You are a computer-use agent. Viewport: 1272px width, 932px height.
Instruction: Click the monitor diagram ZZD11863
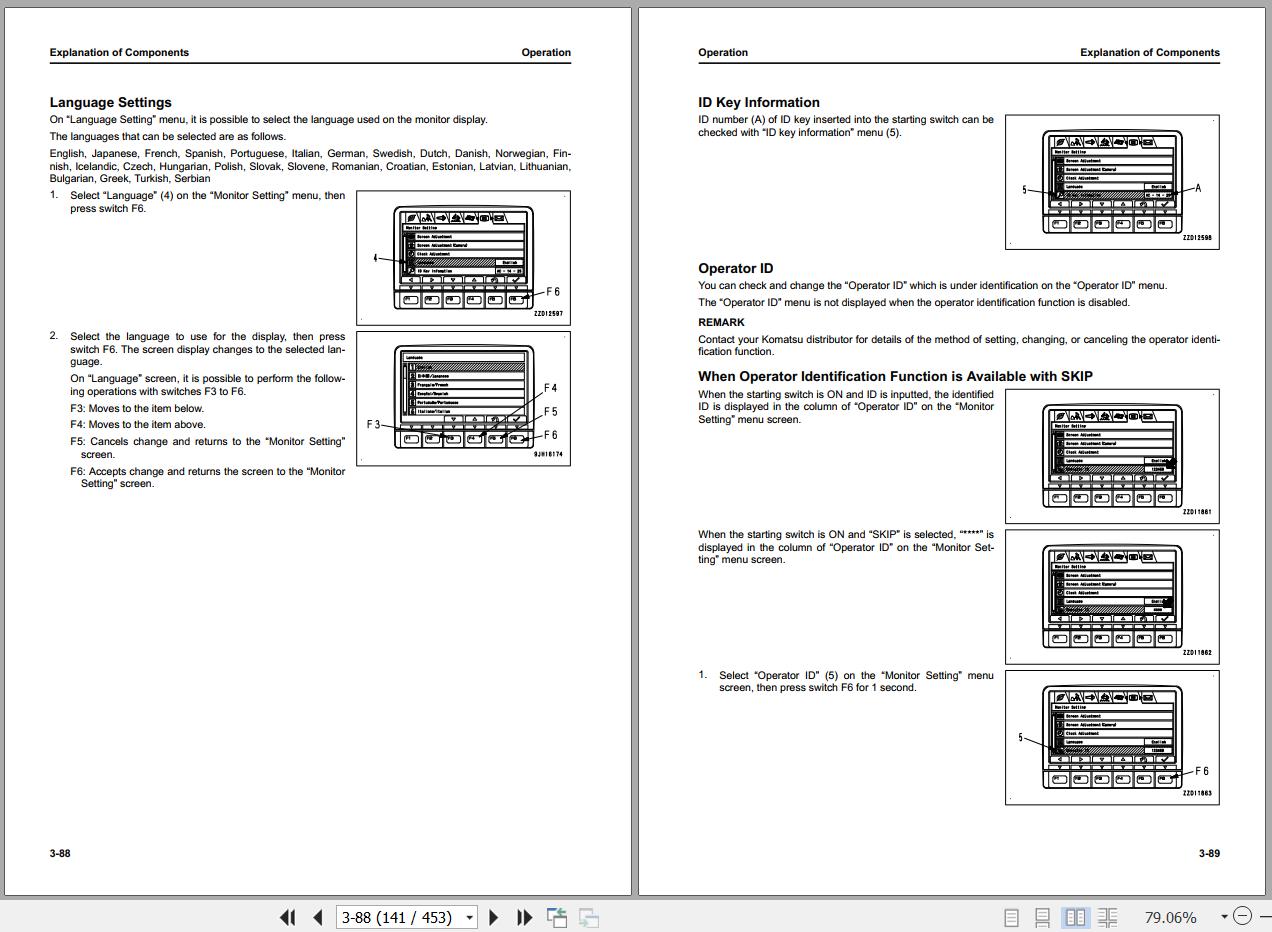tap(1112, 738)
